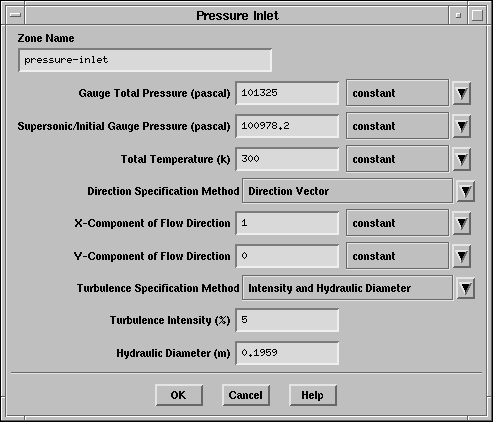Expand Turbulence Specification Method dropdown arrow
This screenshot has width=493, height=422.
466,288
